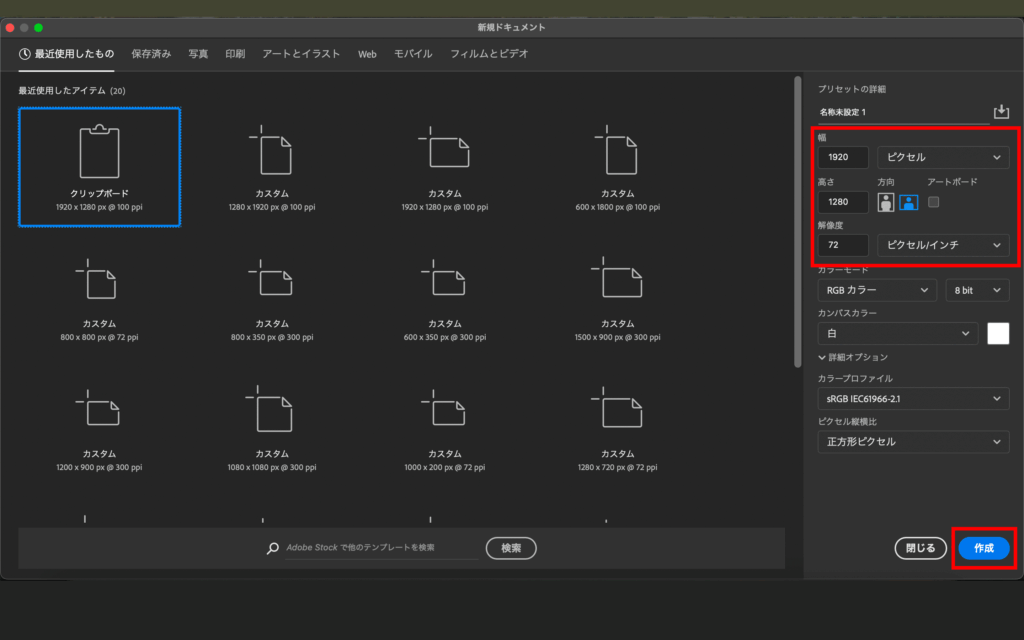Select the landscape orientation icon
This screenshot has height=640, width=1024.
[908, 202]
